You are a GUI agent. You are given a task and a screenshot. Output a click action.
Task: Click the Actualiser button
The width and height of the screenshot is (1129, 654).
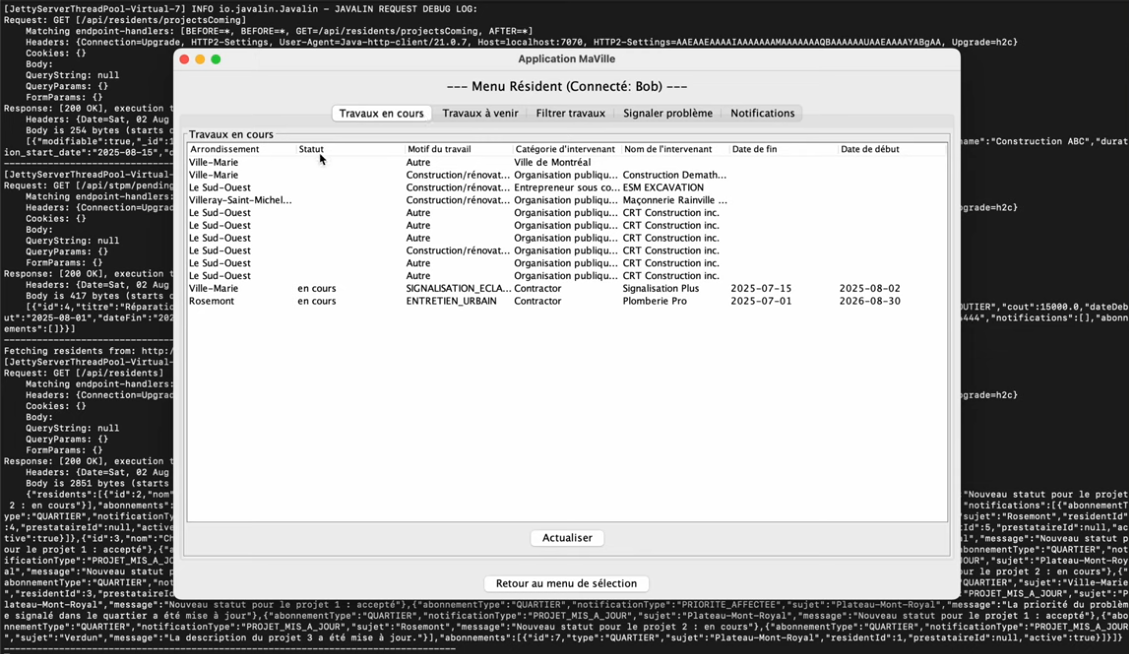click(567, 538)
